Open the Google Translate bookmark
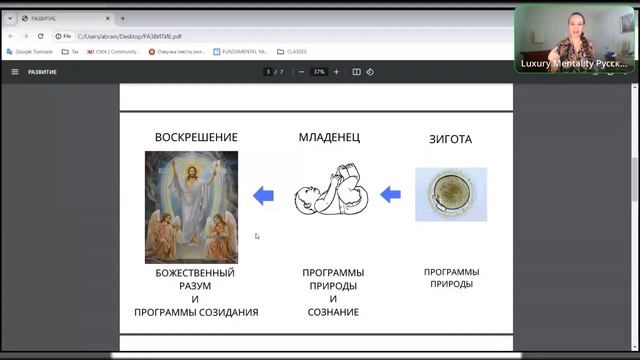The width and height of the screenshot is (640, 360). pos(30,52)
